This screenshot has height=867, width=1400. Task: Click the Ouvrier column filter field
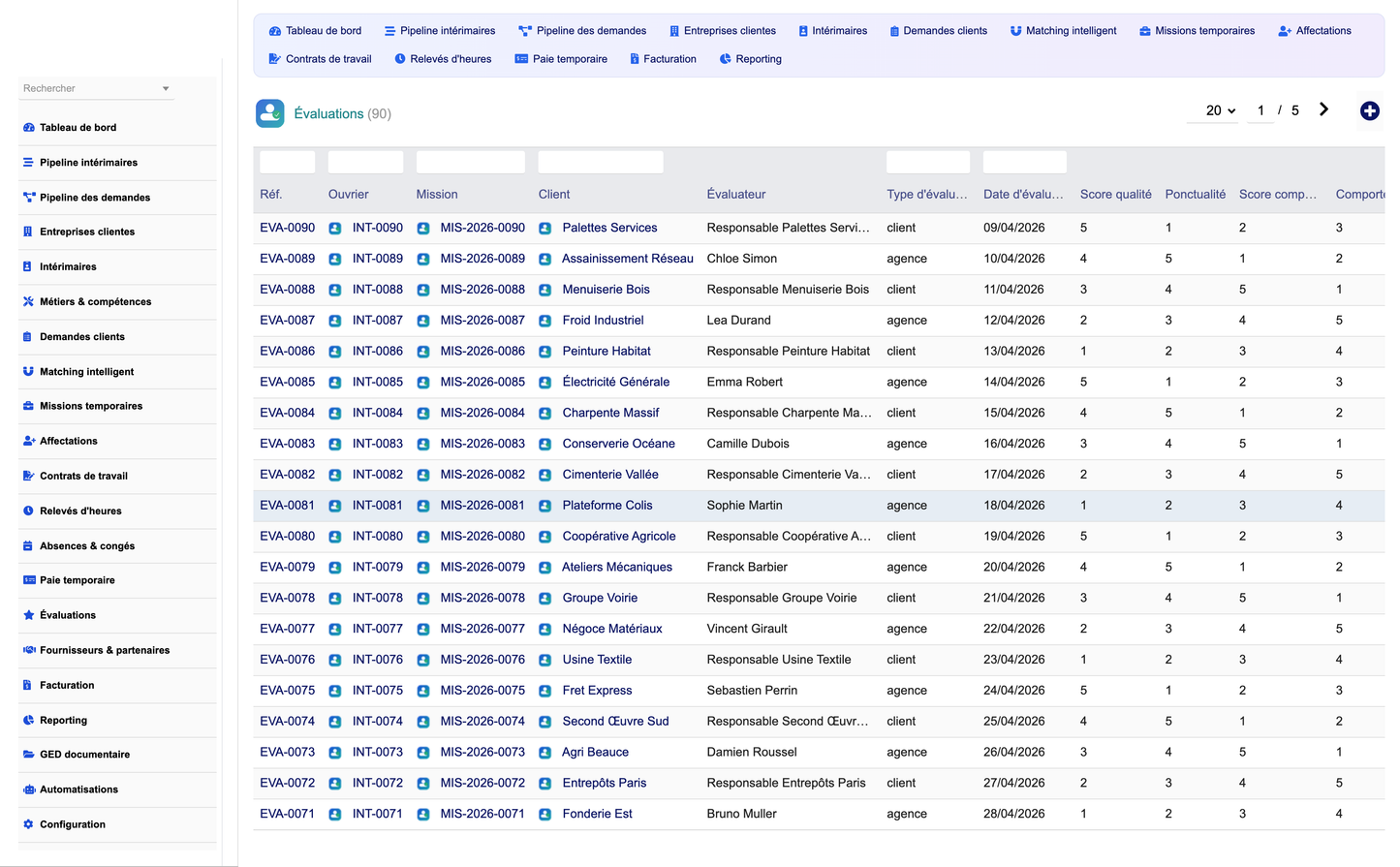click(x=365, y=162)
